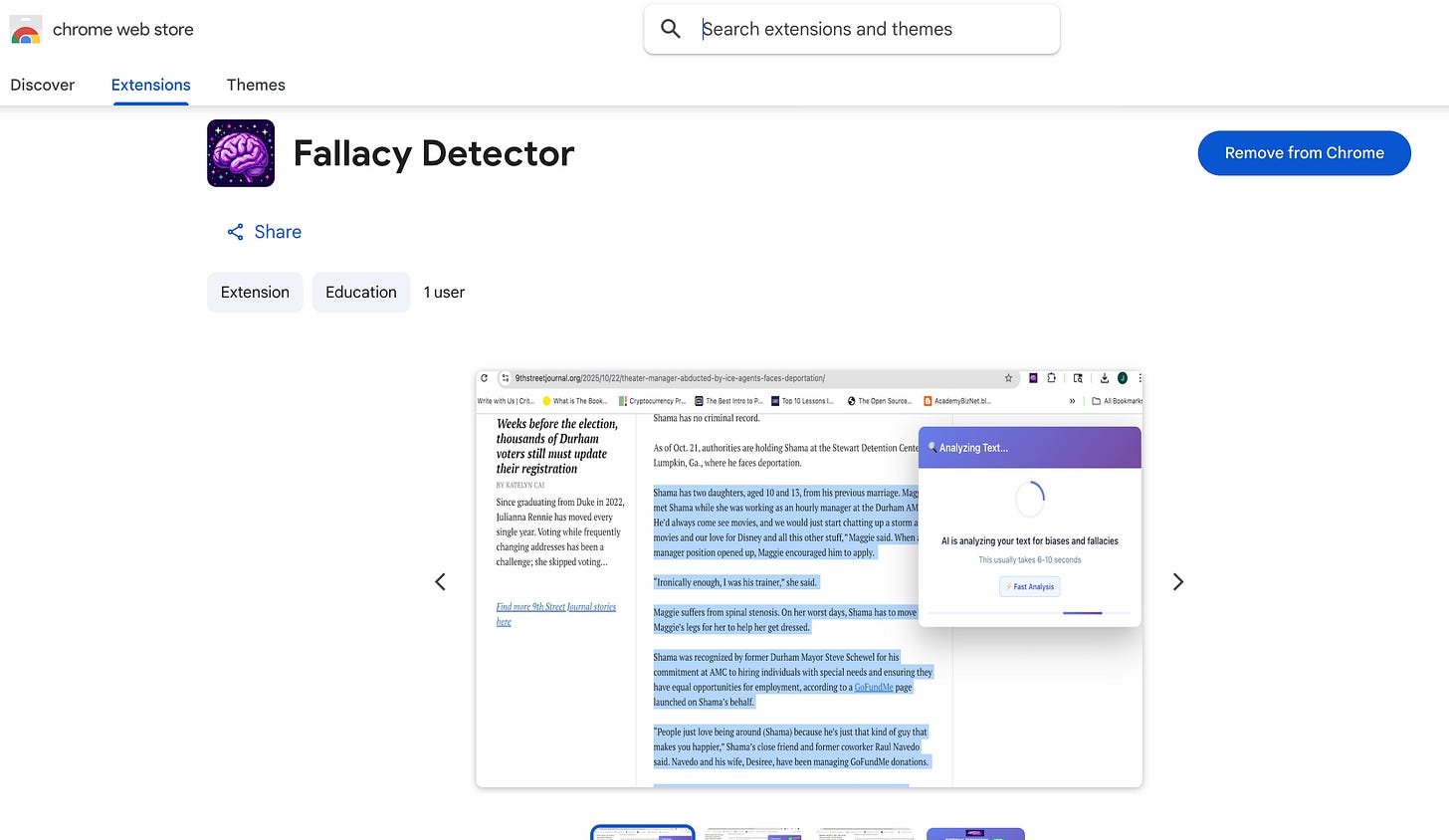Open 'The Open Source...' bookmark
Screen dimensions: 1449x840
pyautogui.click(x=879, y=401)
